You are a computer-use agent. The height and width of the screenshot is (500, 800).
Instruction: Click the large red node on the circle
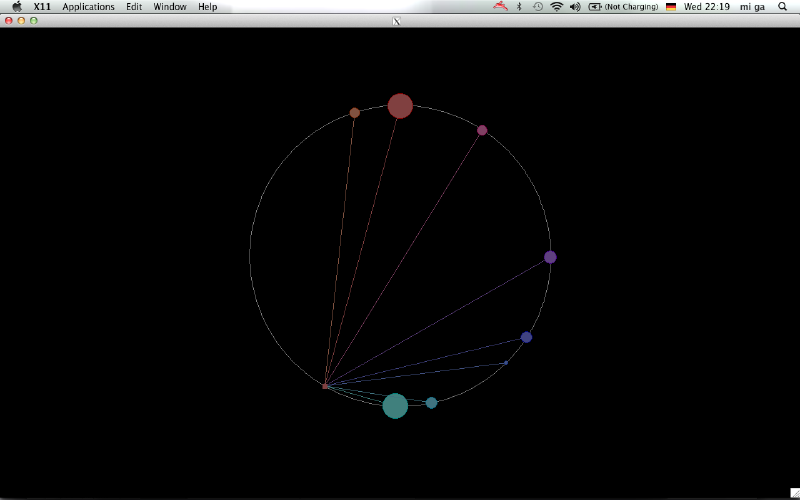[x=400, y=106]
